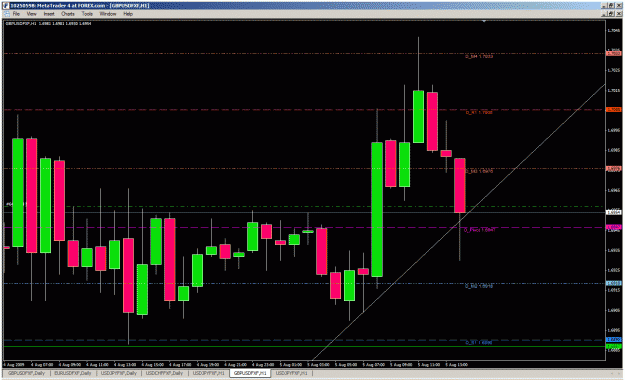The height and width of the screenshot is (380, 625).
Task: Click the white current price tag on axis
Action: [x=613, y=212]
